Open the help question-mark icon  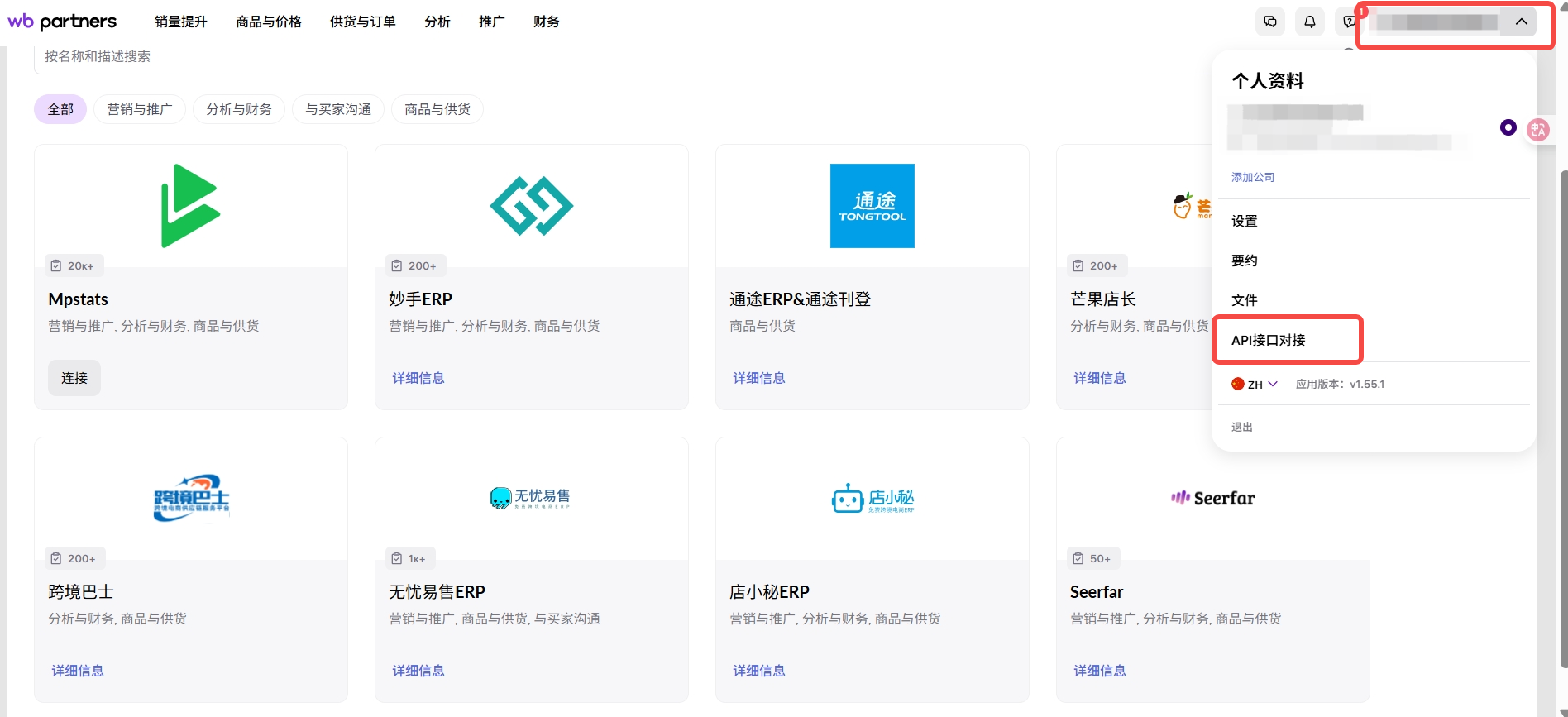[1348, 22]
